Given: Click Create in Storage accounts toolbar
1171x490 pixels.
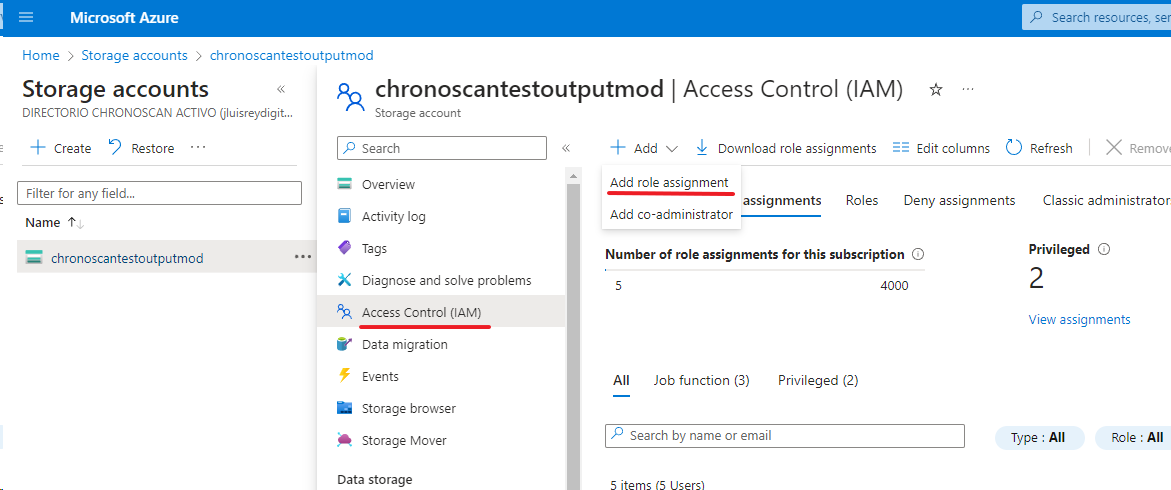Looking at the screenshot, I should 61,148.
